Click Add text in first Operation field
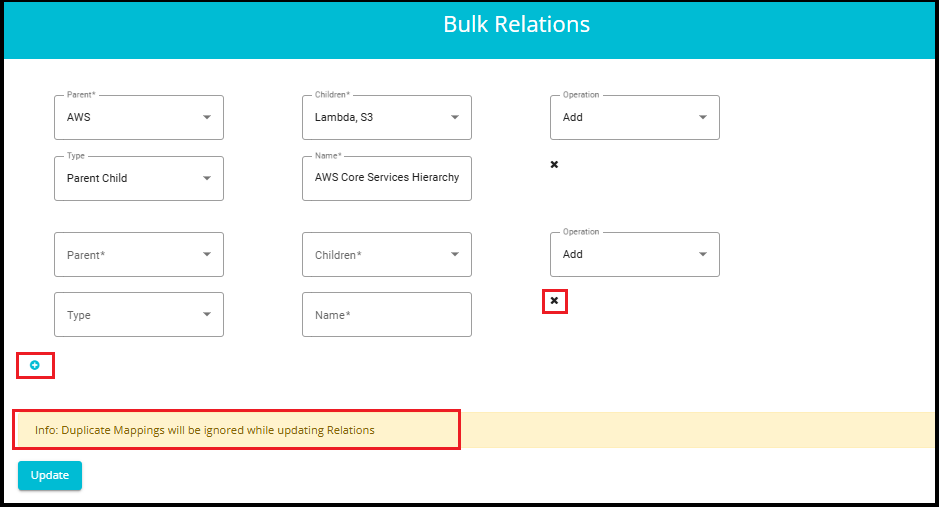The image size is (939, 507). (573, 117)
